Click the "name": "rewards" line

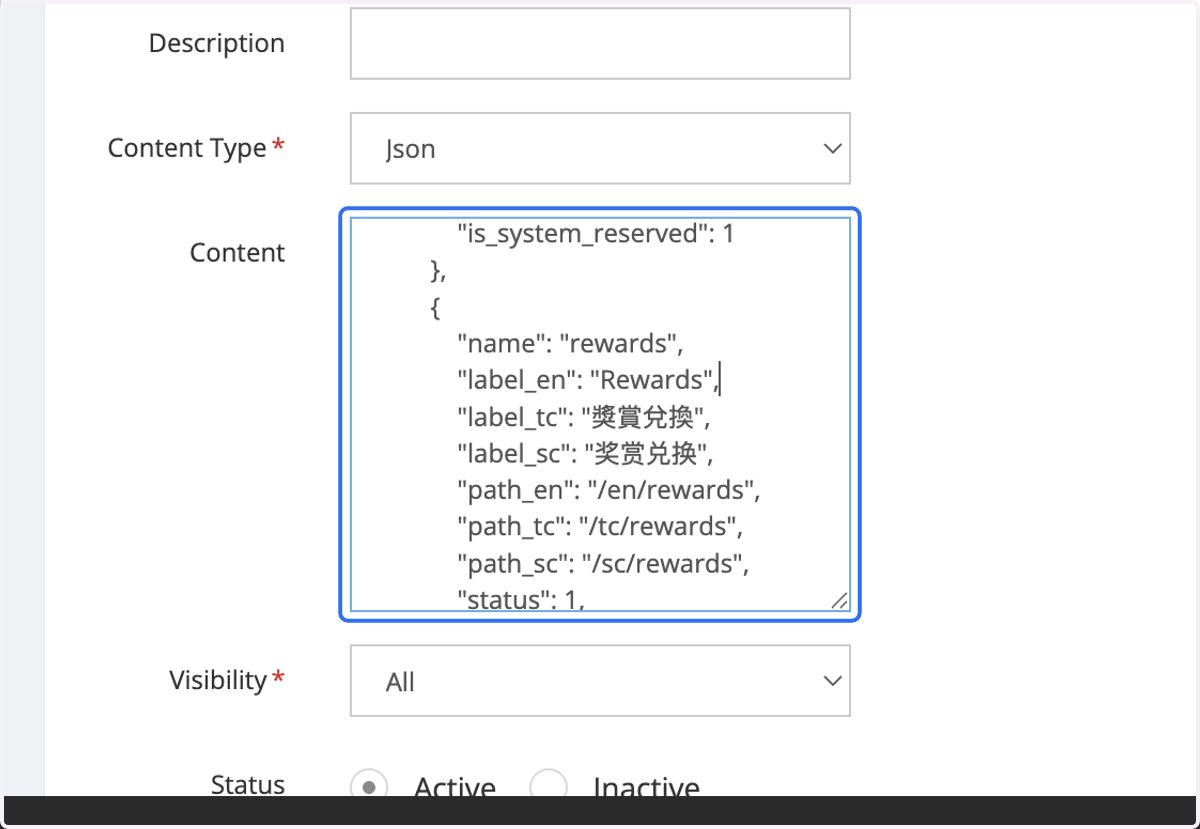pyautogui.click(x=569, y=344)
